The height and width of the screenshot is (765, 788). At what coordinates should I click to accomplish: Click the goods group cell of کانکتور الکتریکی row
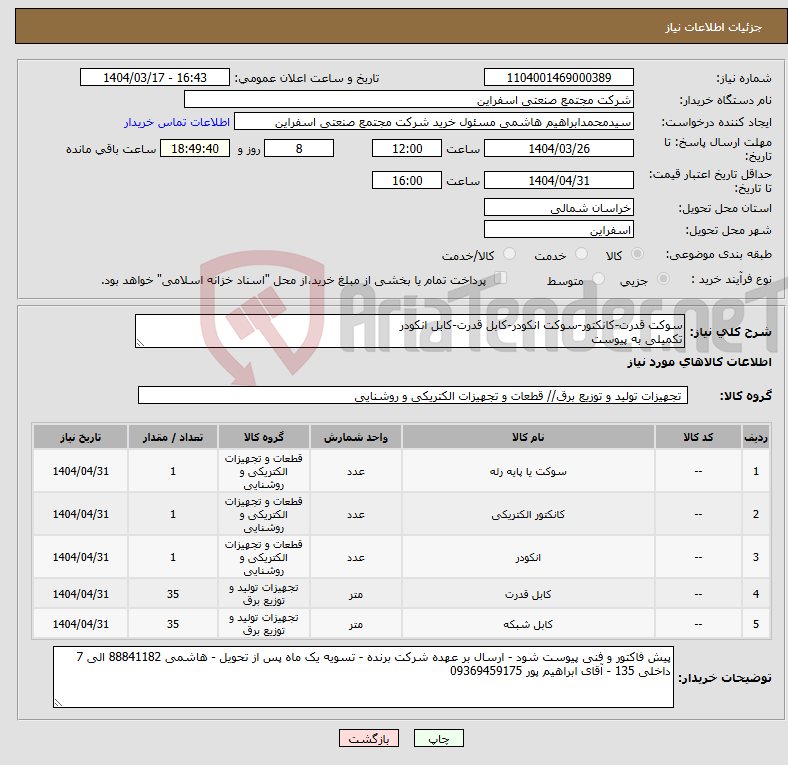[264, 514]
